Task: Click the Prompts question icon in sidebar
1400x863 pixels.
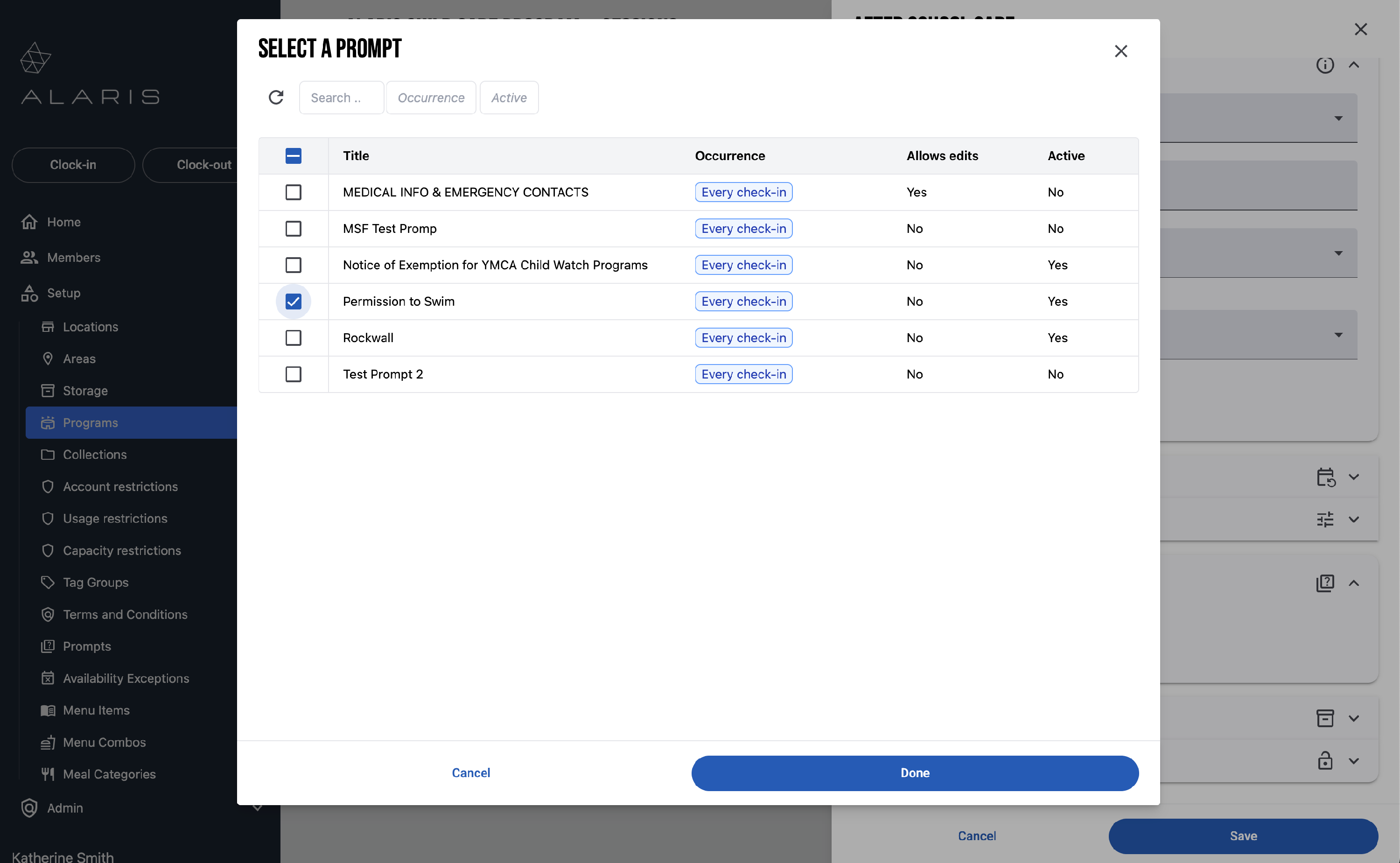Action: [48, 646]
